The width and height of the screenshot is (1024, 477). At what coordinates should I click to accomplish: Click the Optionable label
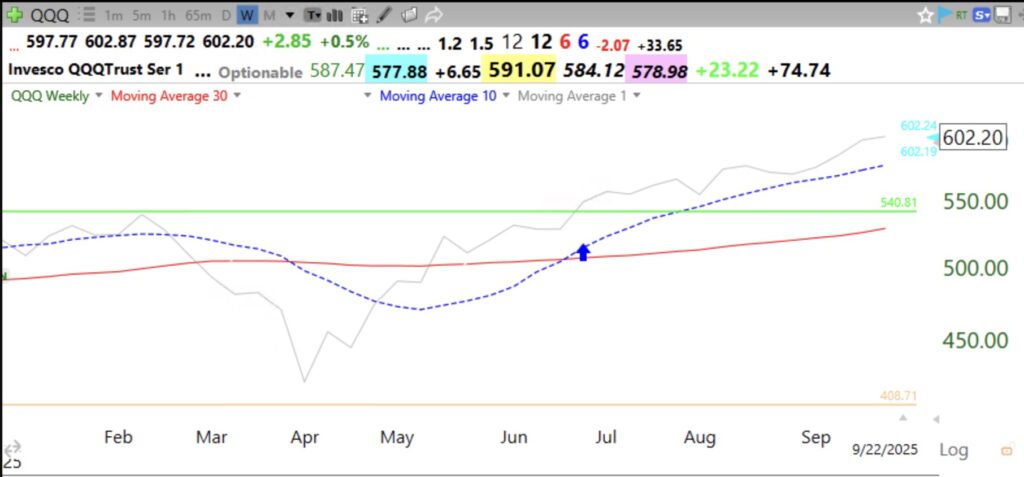tap(260, 73)
